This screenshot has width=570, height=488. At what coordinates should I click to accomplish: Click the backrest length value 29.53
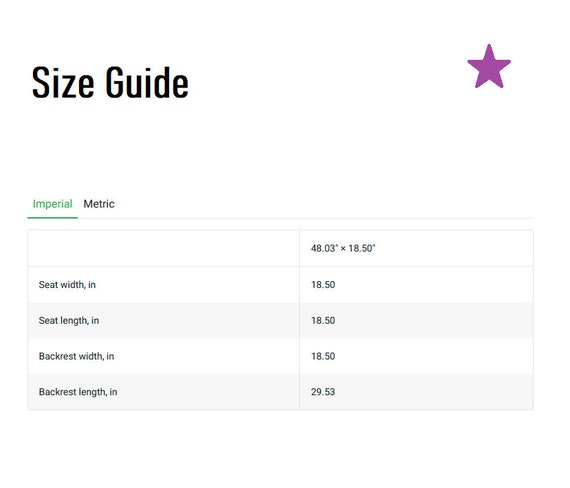(x=323, y=392)
